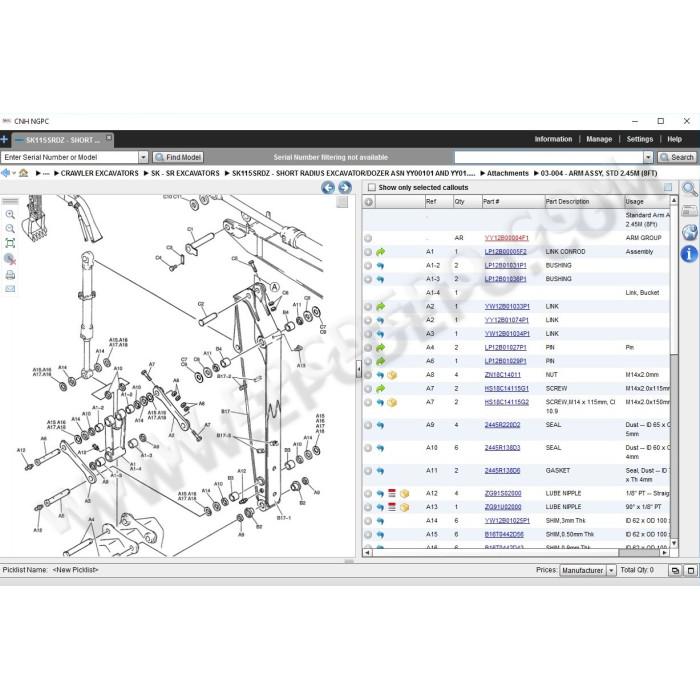The height and width of the screenshot is (700, 700).
Task: Click blue arrow icon in the A9 SEAL row
Action: tap(380, 425)
